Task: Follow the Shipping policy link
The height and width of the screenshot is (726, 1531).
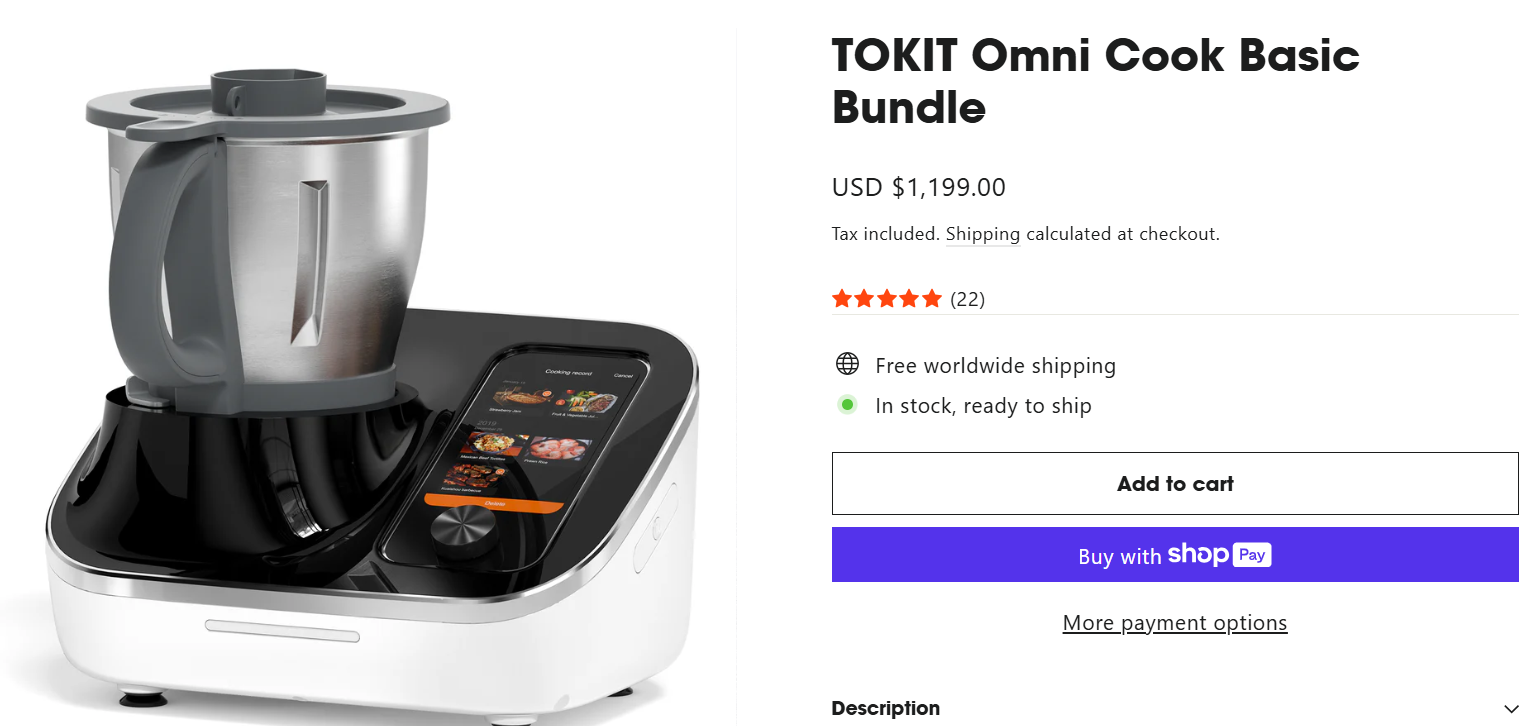Action: coord(983,234)
